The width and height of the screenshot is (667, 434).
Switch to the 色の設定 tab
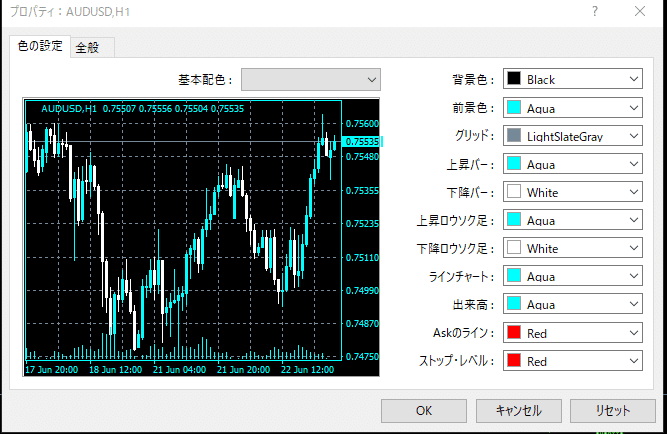click(x=40, y=46)
